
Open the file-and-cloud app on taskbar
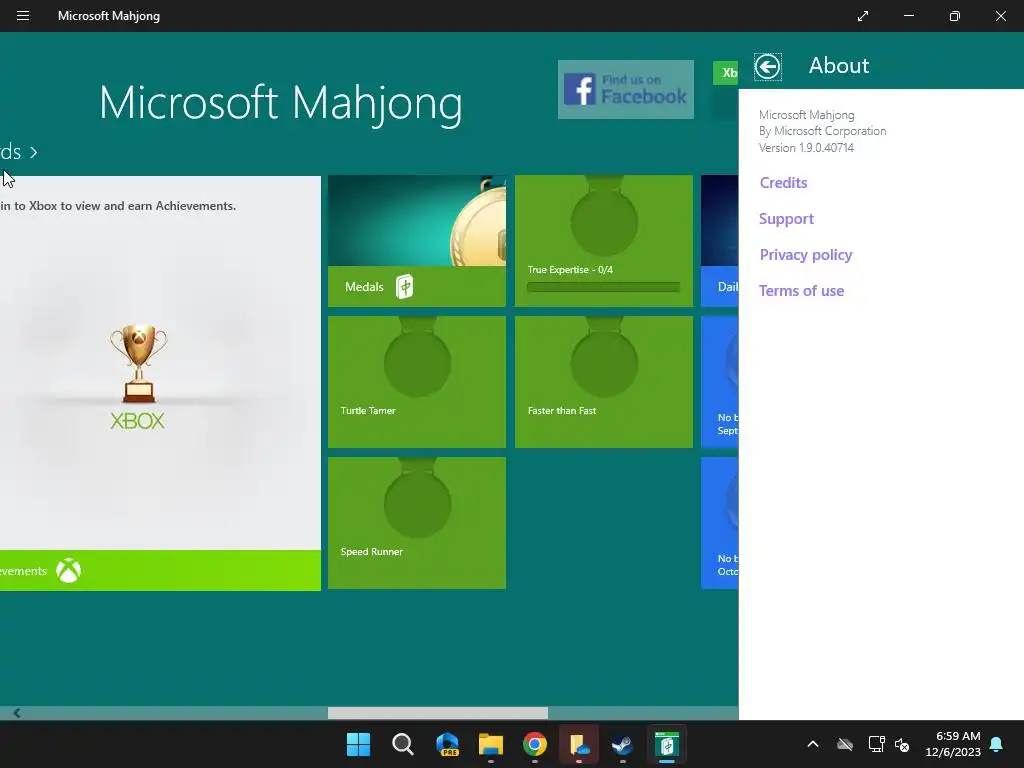(x=579, y=744)
